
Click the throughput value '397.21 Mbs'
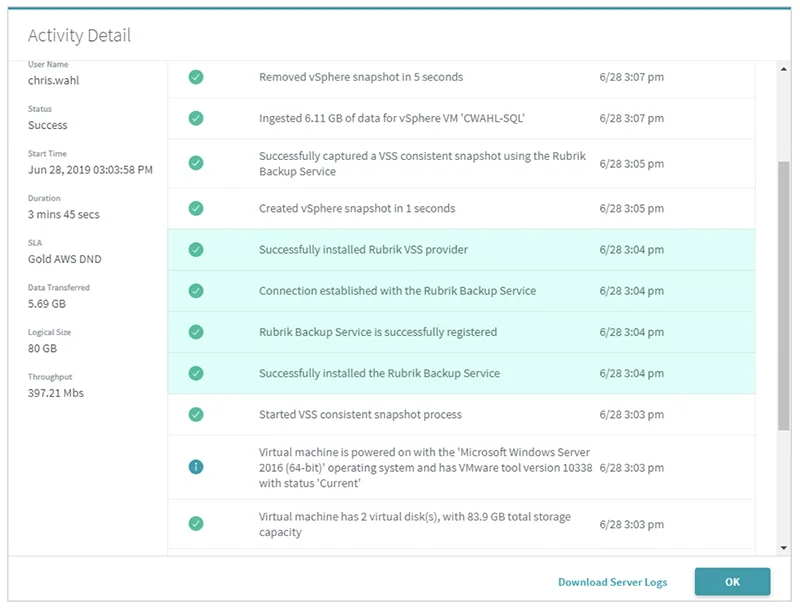[x=56, y=393]
